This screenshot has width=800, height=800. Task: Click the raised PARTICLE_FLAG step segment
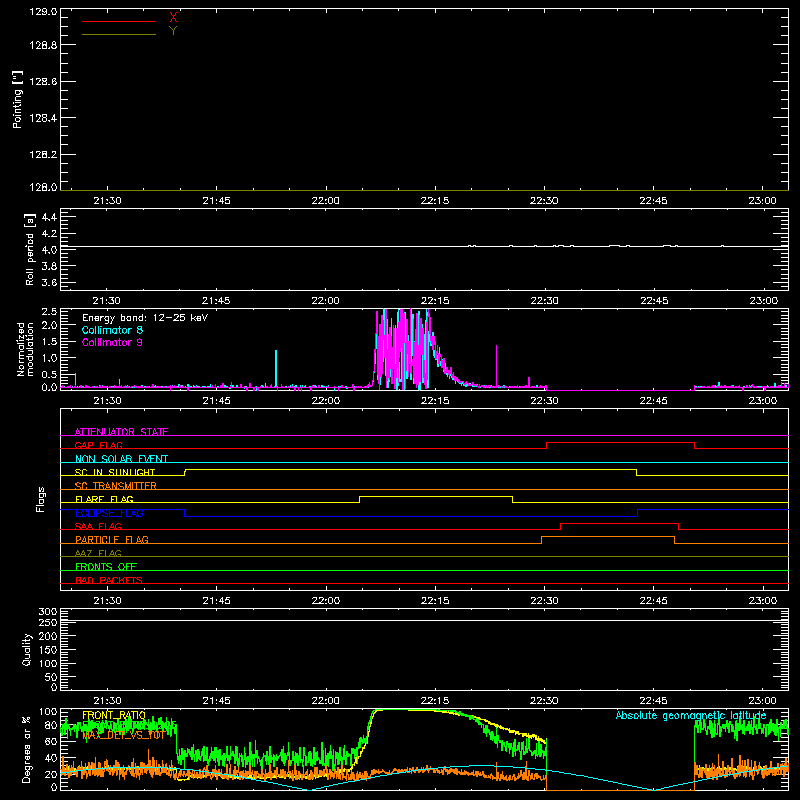(x=608, y=537)
